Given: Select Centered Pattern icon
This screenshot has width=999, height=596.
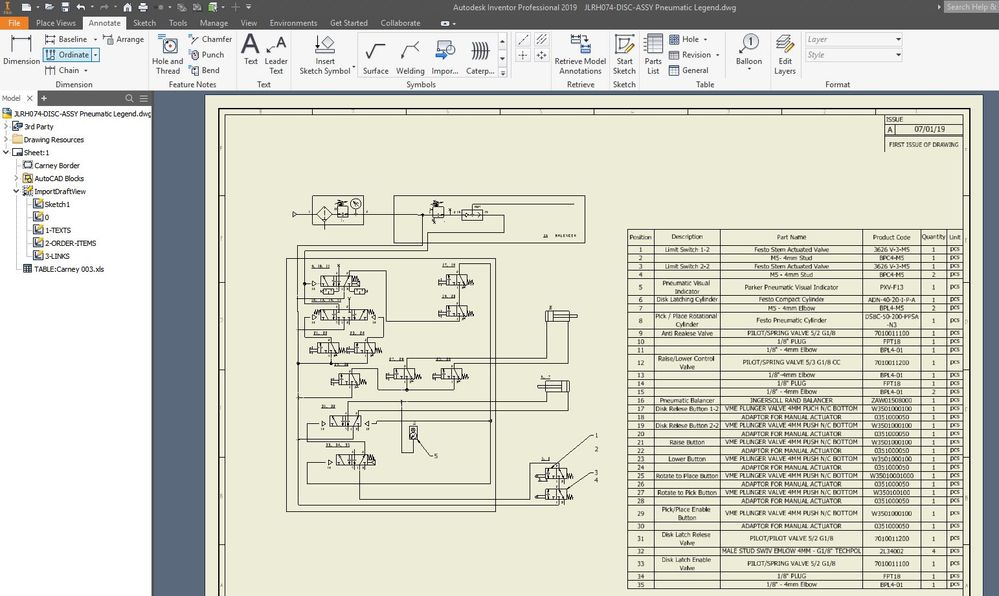Looking at the screenshot, I should pyautogui.click(x=542, y=55).
